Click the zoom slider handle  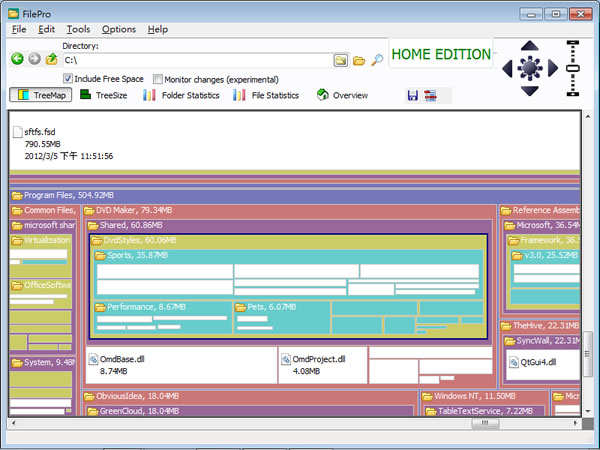(x=573, y=68)
